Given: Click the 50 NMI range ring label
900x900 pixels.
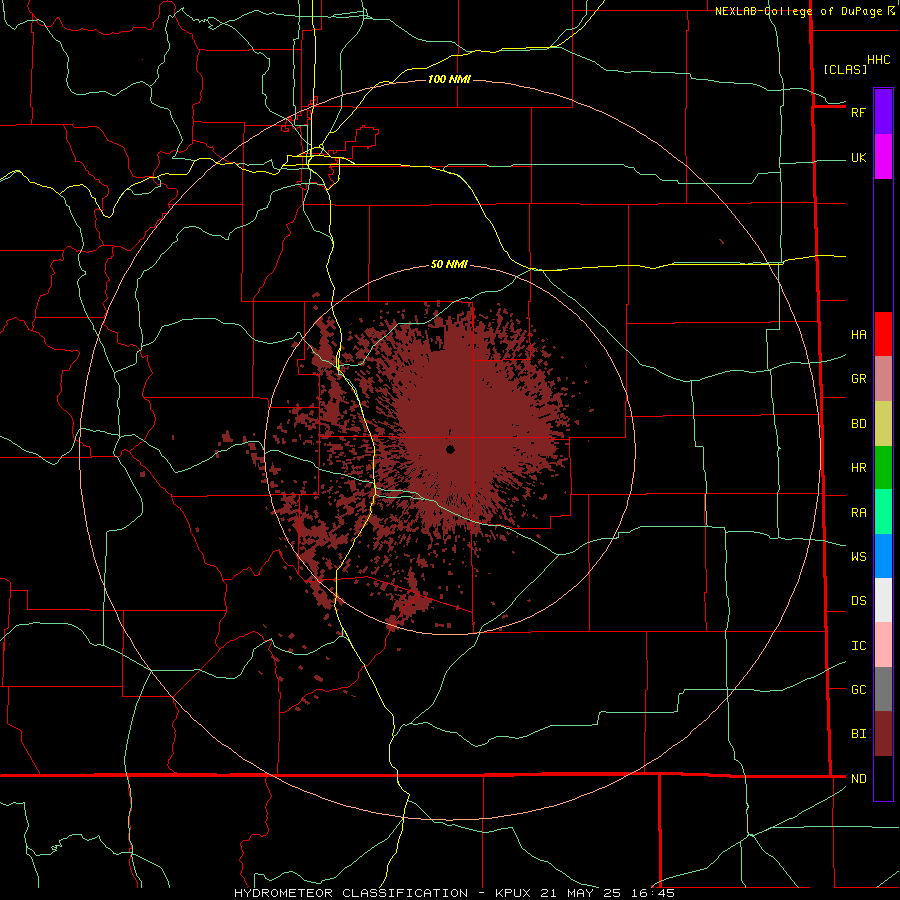Looking at the screenshot, I should (449, 264).
